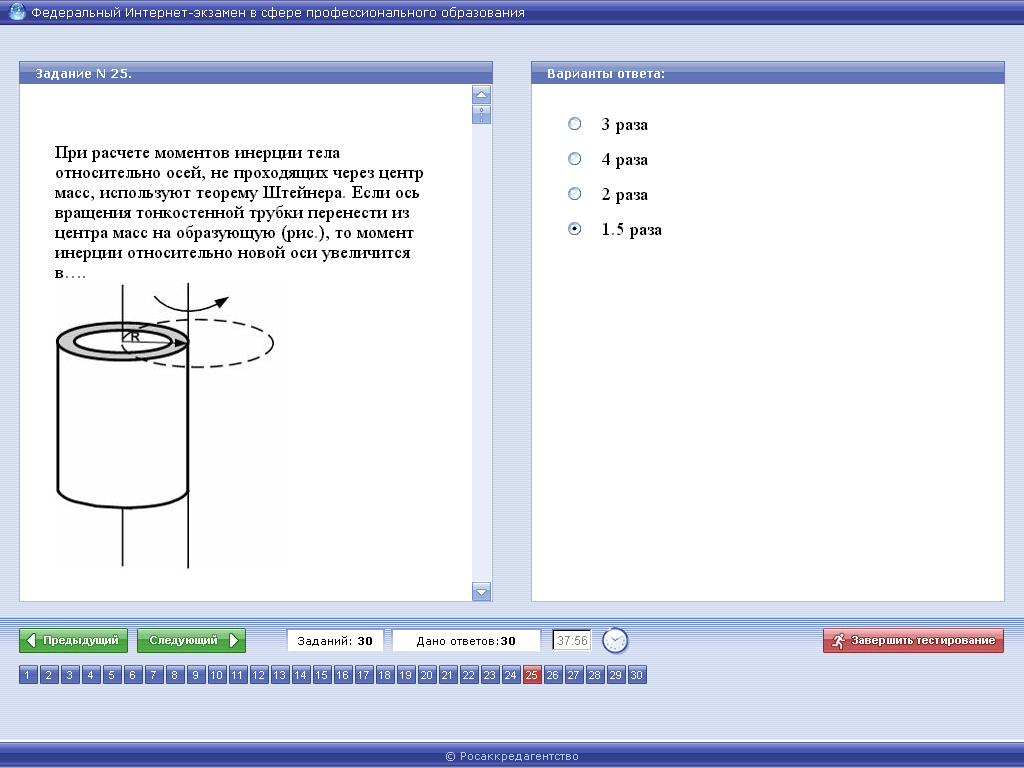Click the scroll-up arrow of the task panel
The image size is (1024, 768).
click(x=481, y=95)
